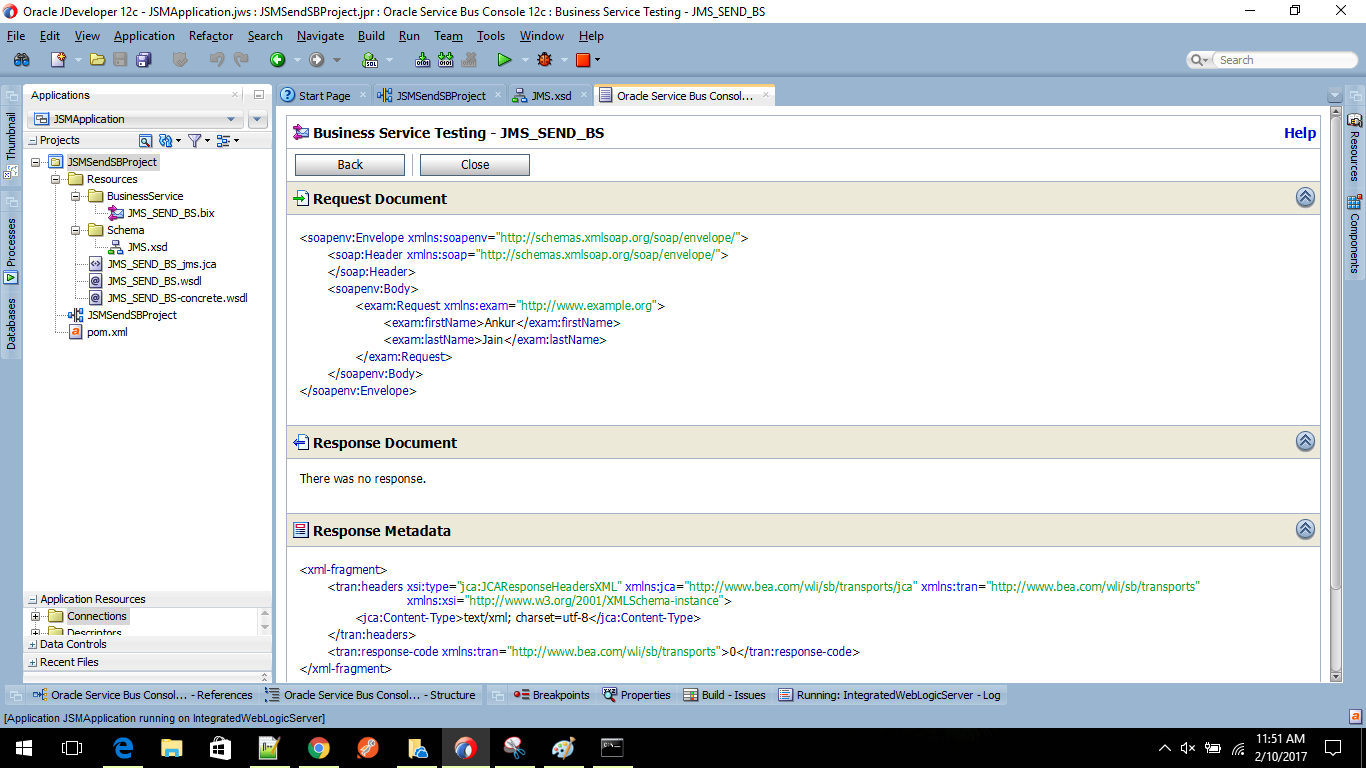Click the Rebuild project toolbar icon
Image resolution: width=1366 pixels, height=768 pixels.
coord(446,60)
